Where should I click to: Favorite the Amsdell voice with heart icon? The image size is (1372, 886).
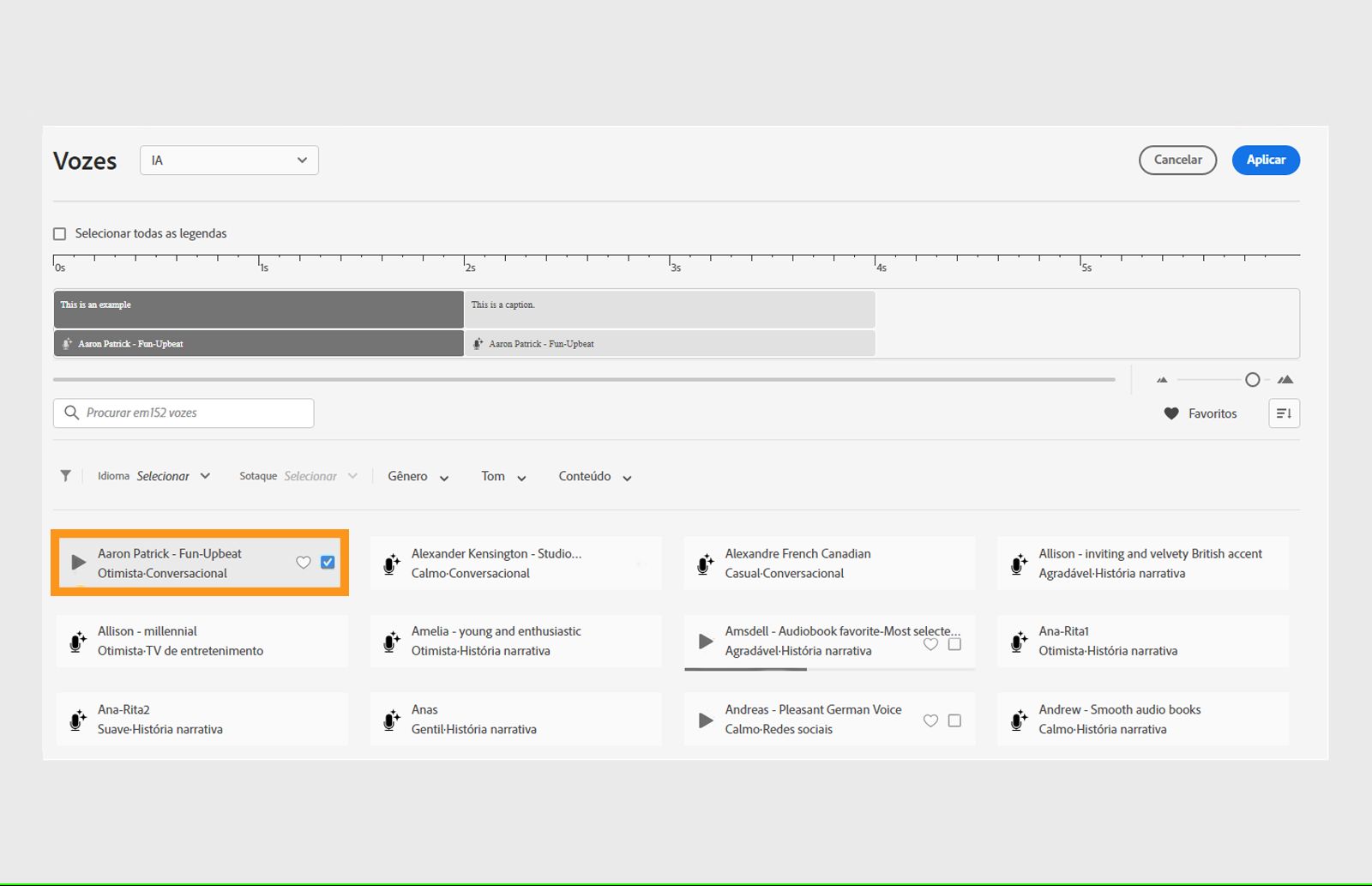click(930, 644)
